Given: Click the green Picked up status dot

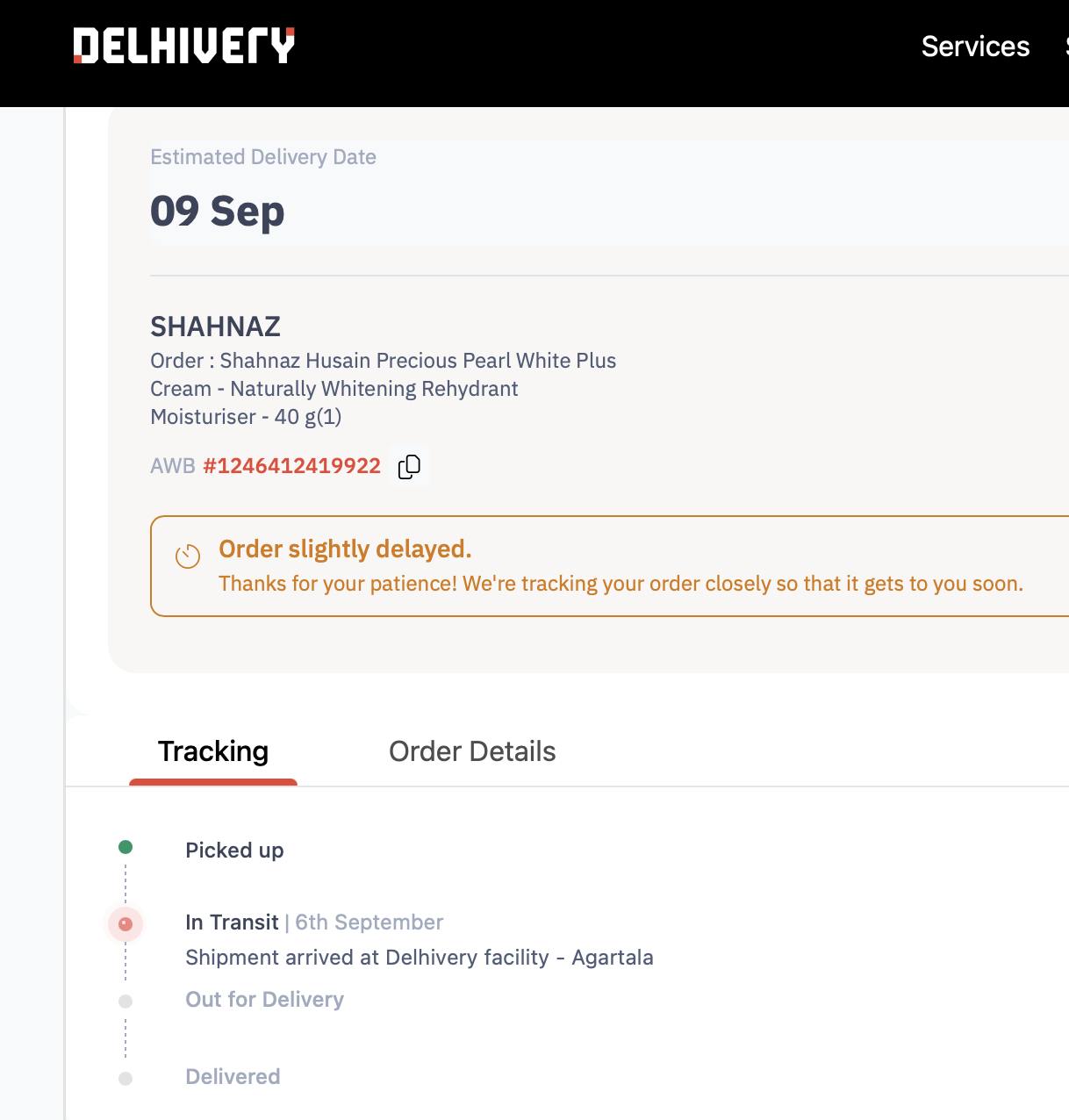Looking at the screenshot, I should pyautogui.click(x=126, y=847).
